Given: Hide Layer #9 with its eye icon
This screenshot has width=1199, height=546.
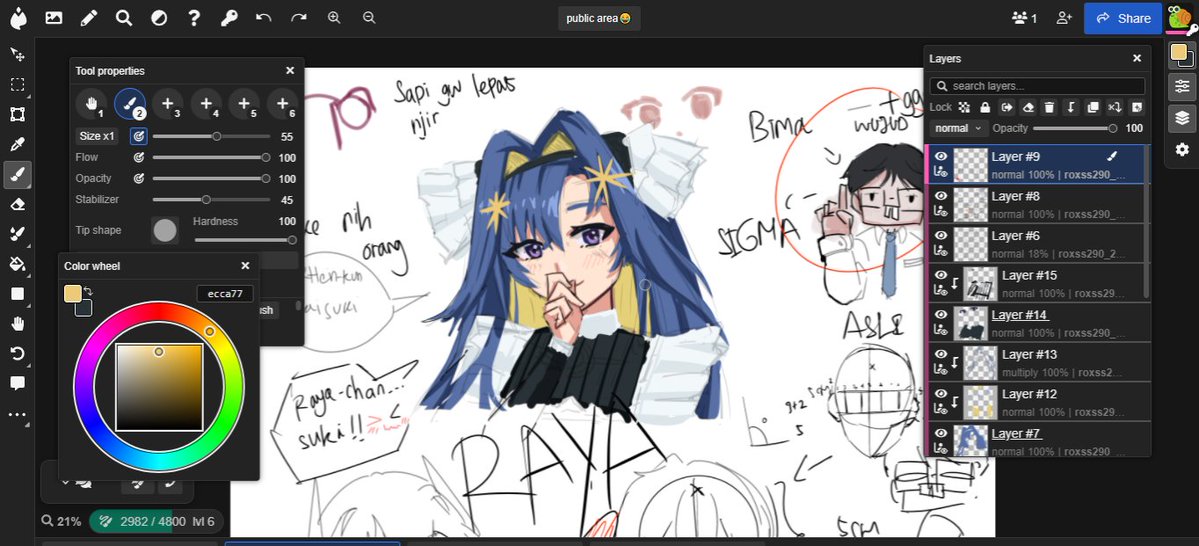Looking at the screenshot, I should [x=941, y=157].
